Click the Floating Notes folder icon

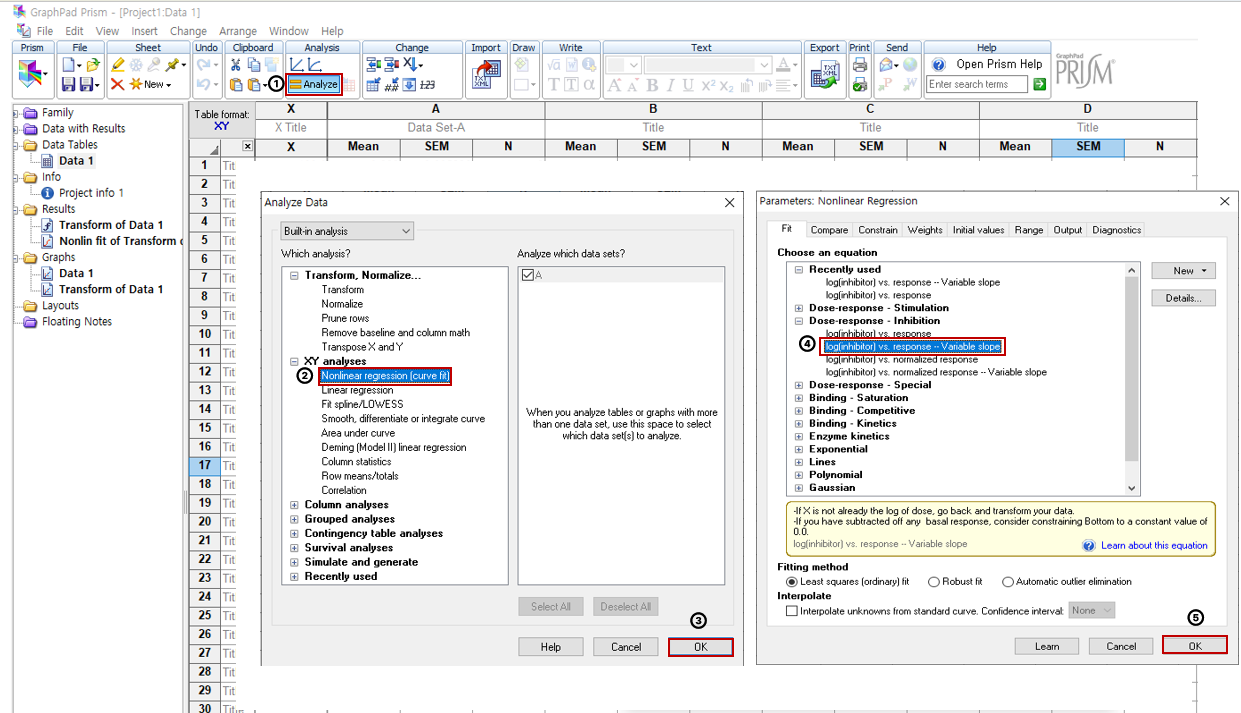coord(30,321)
